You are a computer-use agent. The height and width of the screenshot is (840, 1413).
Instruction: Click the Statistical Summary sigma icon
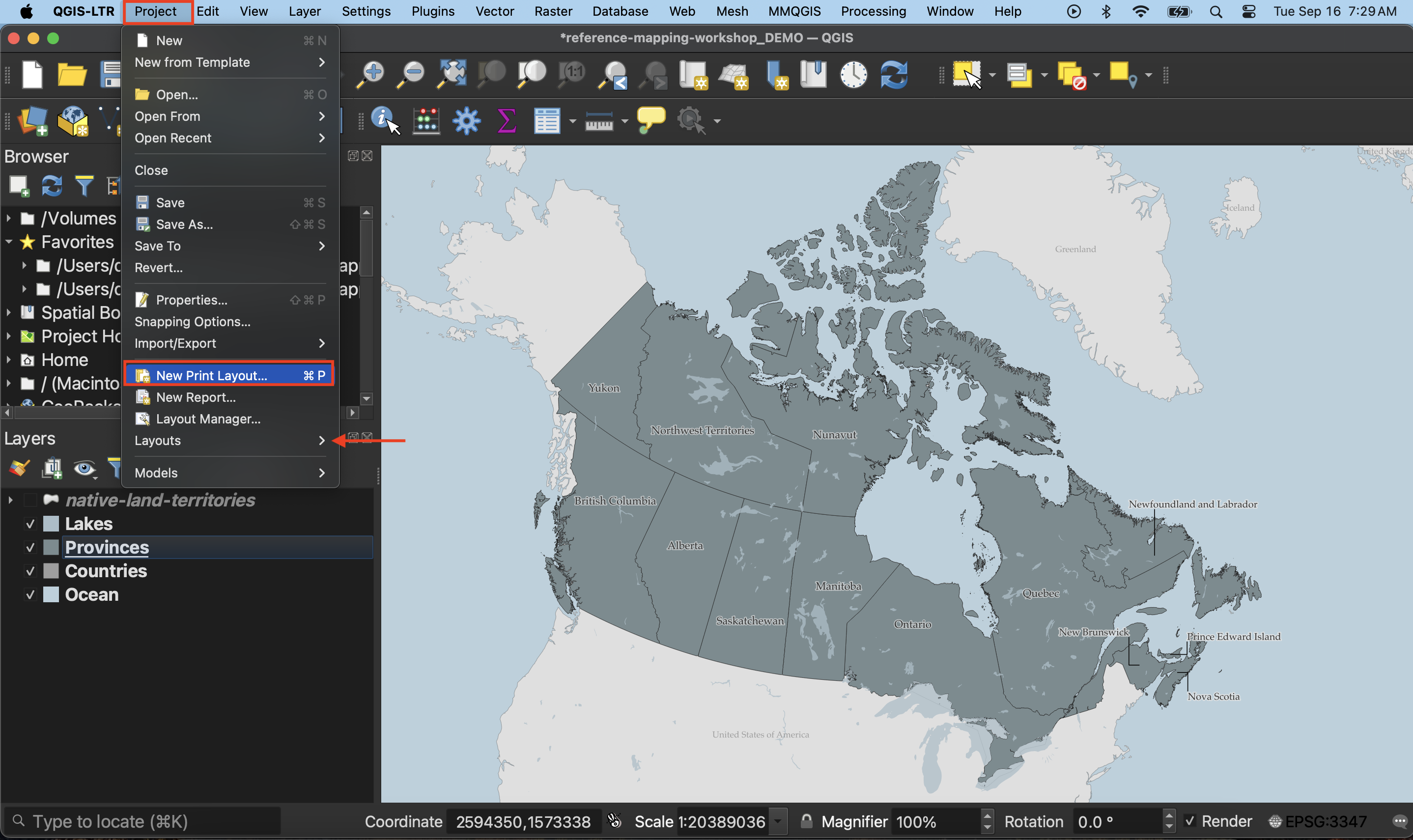(506, 120)
